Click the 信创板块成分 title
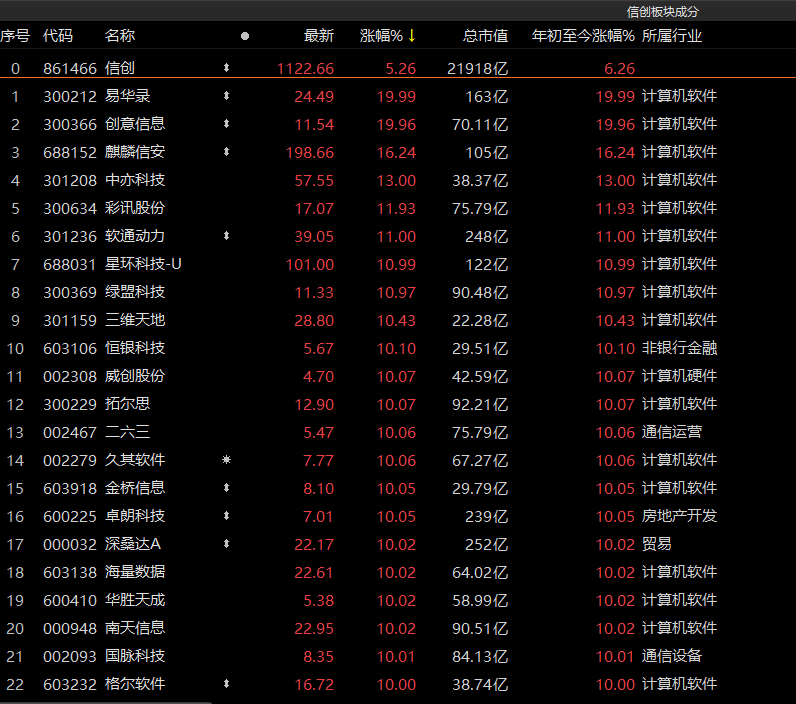Screen dimensions: 796x704 pyautogui.click(x=662, y=11)
